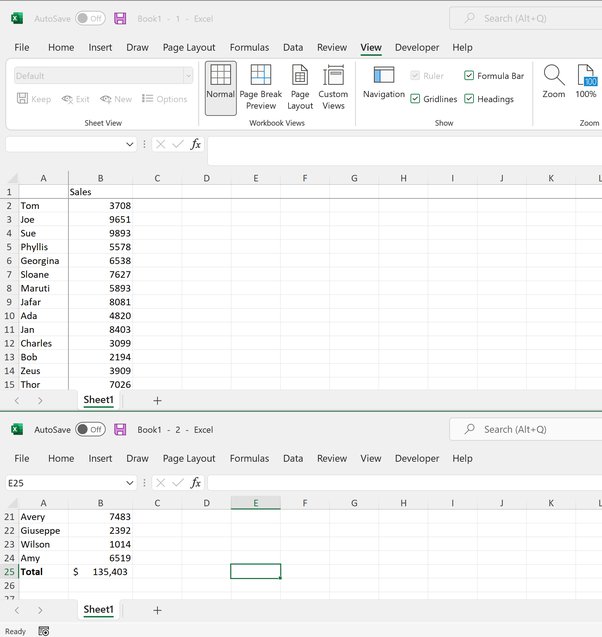
Task: Click search box in Book1 - 2 window
Action: pyautogui.click(x=526, y=429)
